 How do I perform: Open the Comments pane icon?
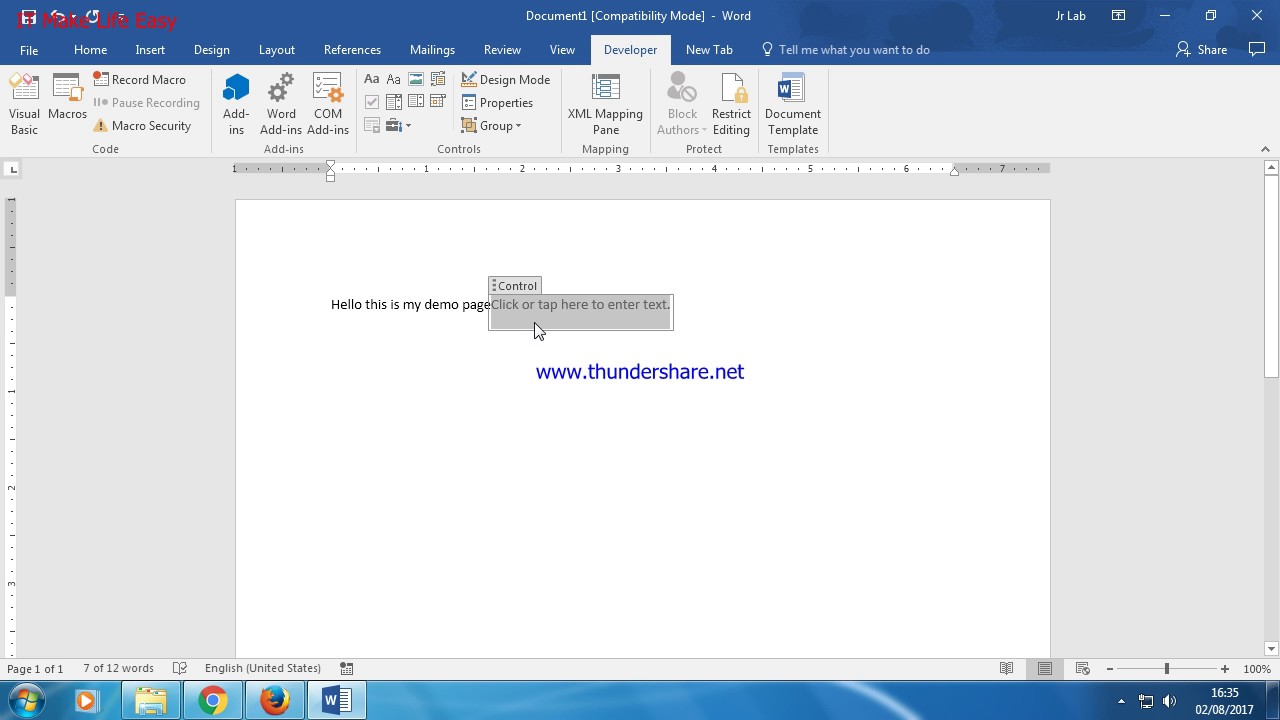point(1257,49)
